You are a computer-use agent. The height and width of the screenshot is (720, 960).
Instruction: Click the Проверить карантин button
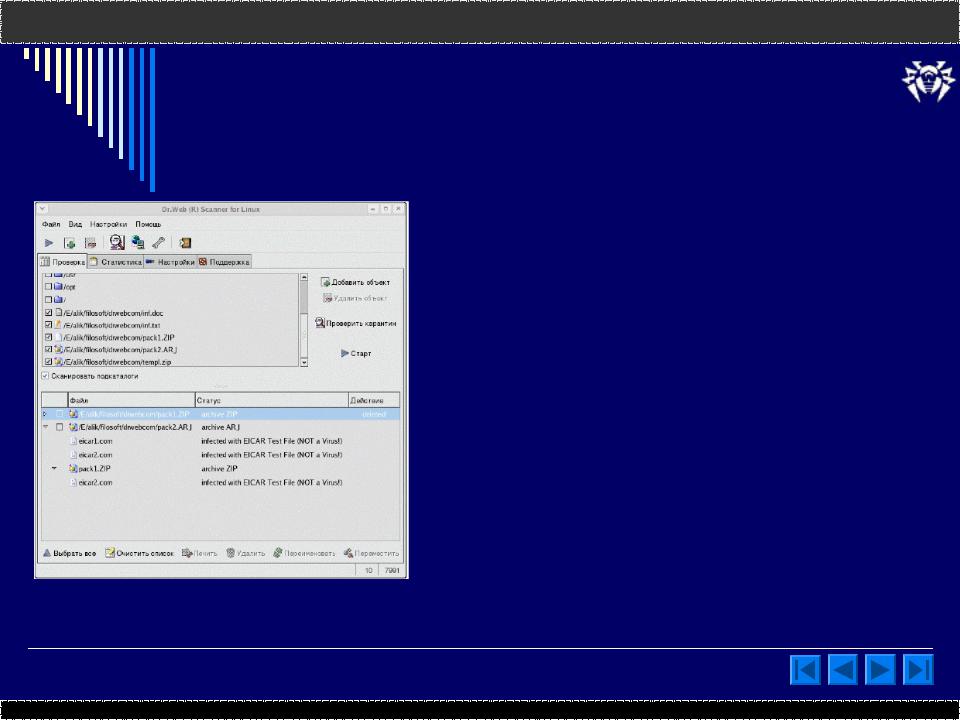[356, 323]
